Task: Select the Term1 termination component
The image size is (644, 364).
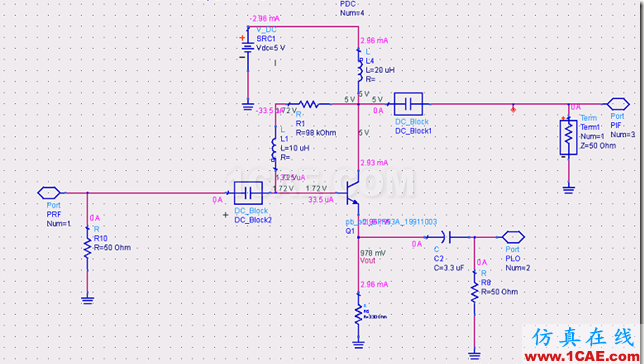Action: (568, 137)
